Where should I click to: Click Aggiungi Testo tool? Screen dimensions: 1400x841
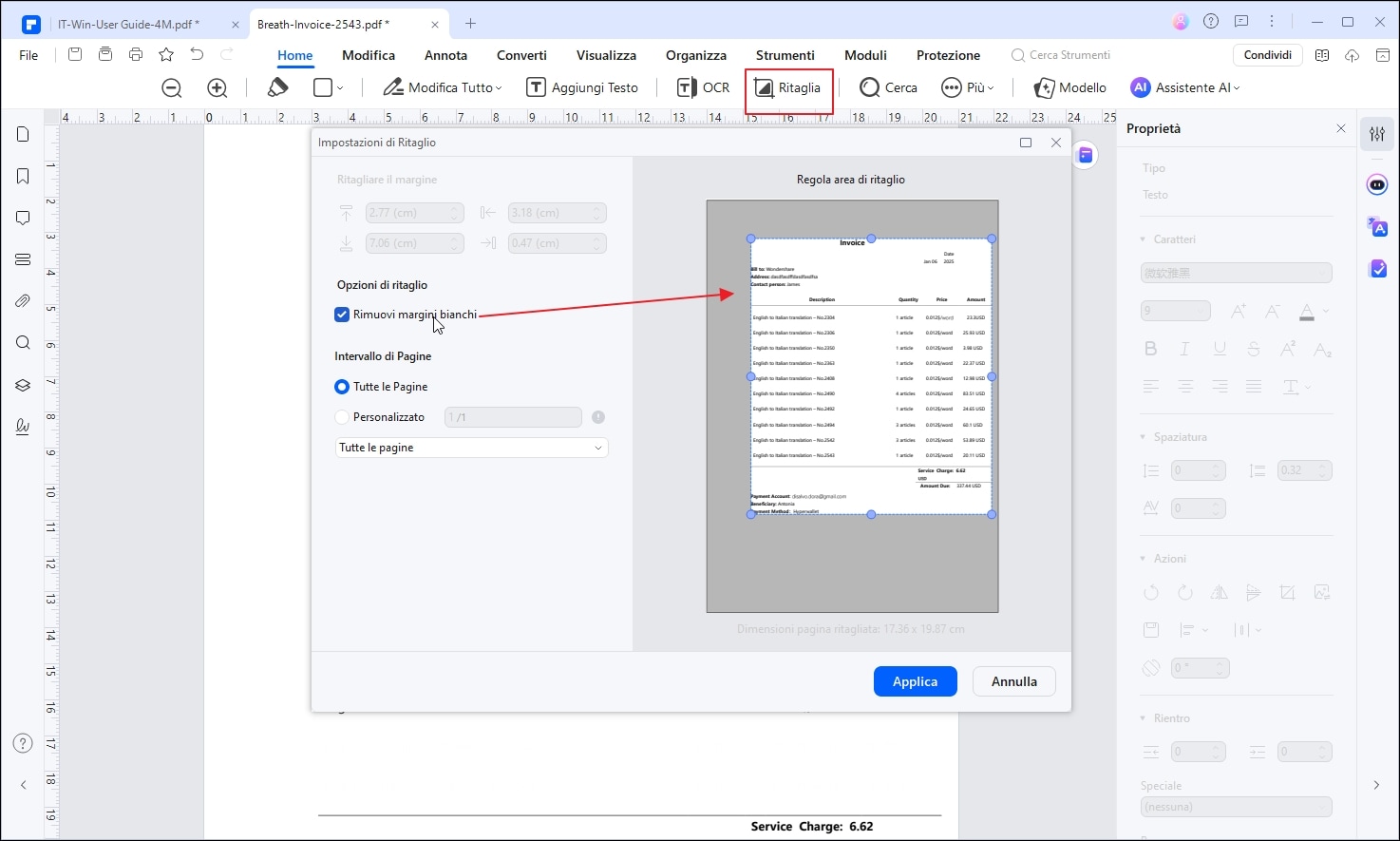583,87
